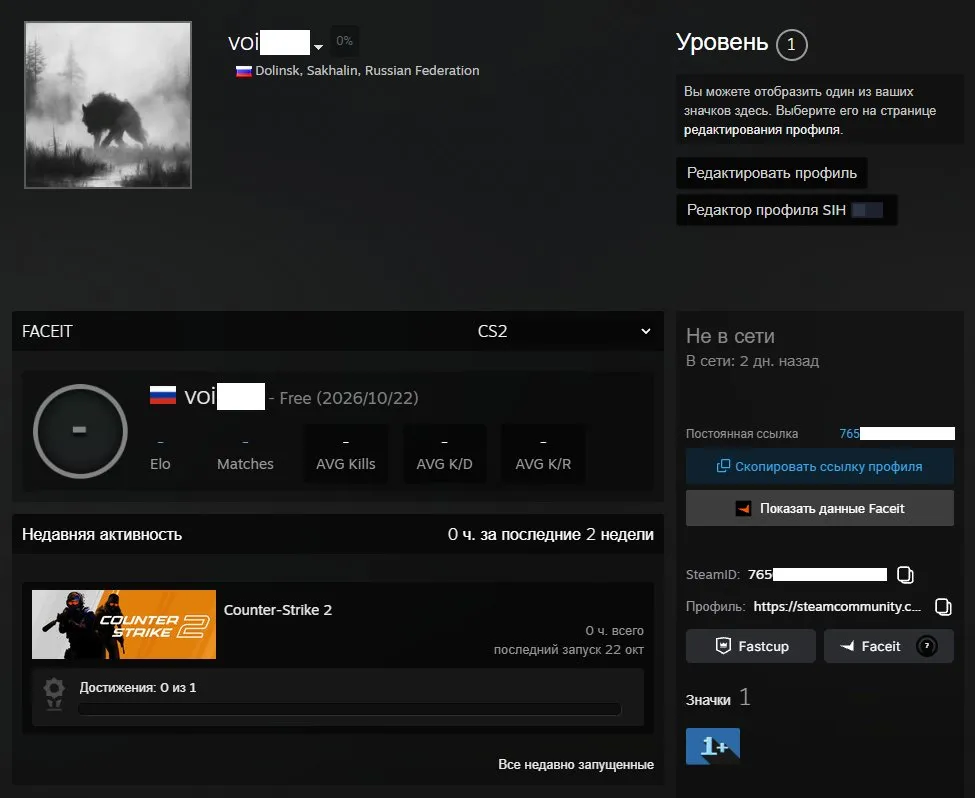Click the Russian flag in the FACEIT card
Screen dimensions: 975x798
(x=163, y=396)
